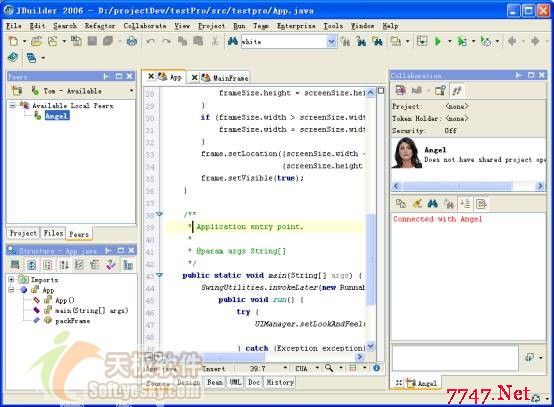Open the Enterprise menu
This screenshot has height=407, width=554.
(x=296, y=26)
